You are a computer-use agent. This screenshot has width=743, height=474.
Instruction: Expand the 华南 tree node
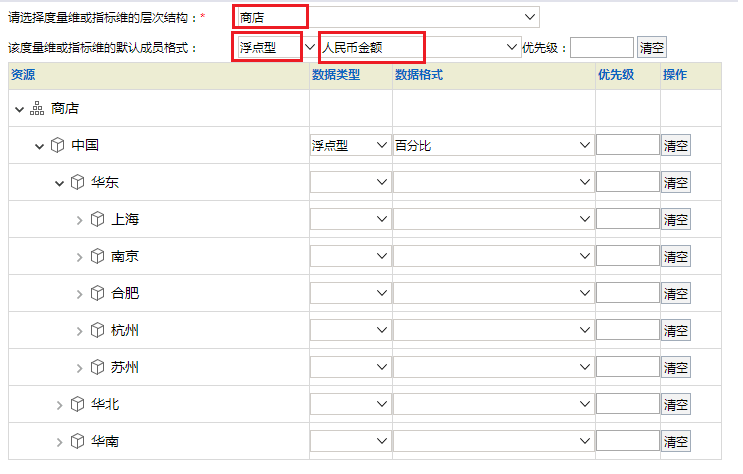coord(59,442)
